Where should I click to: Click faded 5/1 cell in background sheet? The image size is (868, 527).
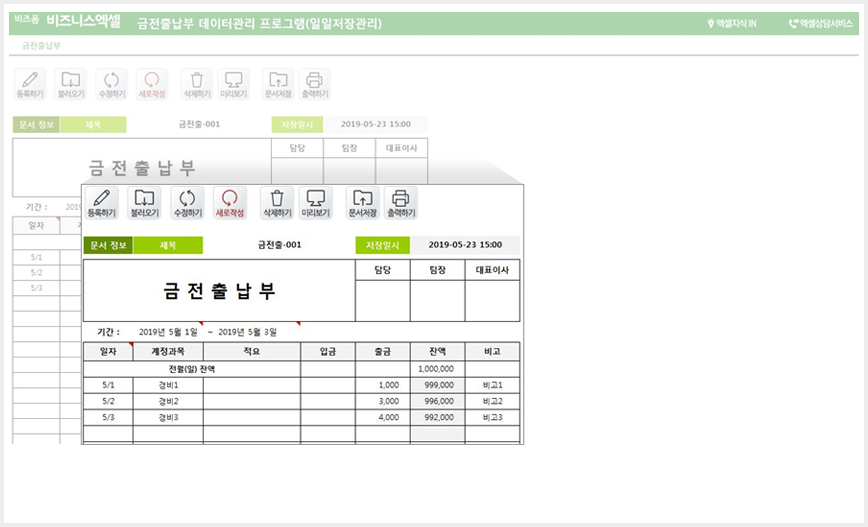[x=37, y=257]
